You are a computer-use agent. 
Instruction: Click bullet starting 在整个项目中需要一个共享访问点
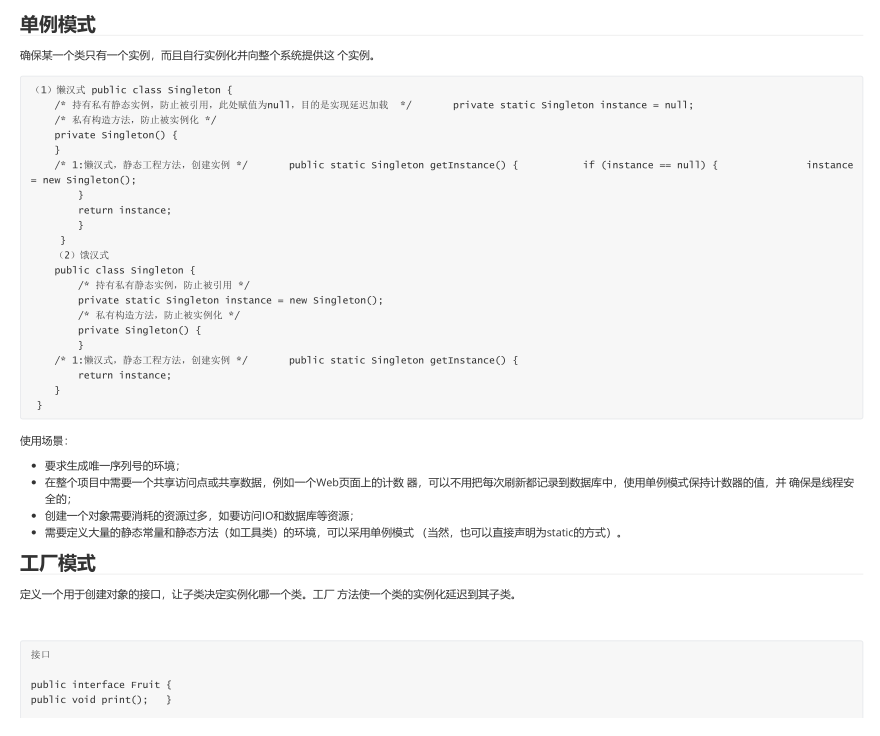450,491
